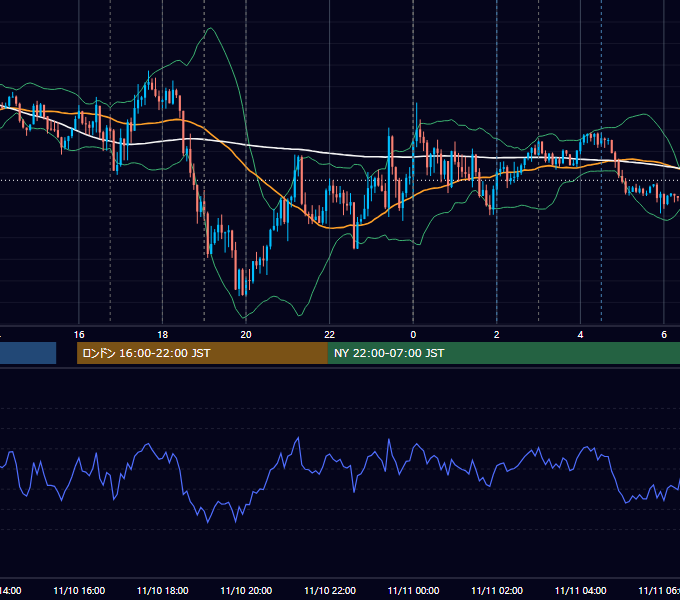Select the ロンドン 16:00-22:00 JST session bar

(202, 353)
